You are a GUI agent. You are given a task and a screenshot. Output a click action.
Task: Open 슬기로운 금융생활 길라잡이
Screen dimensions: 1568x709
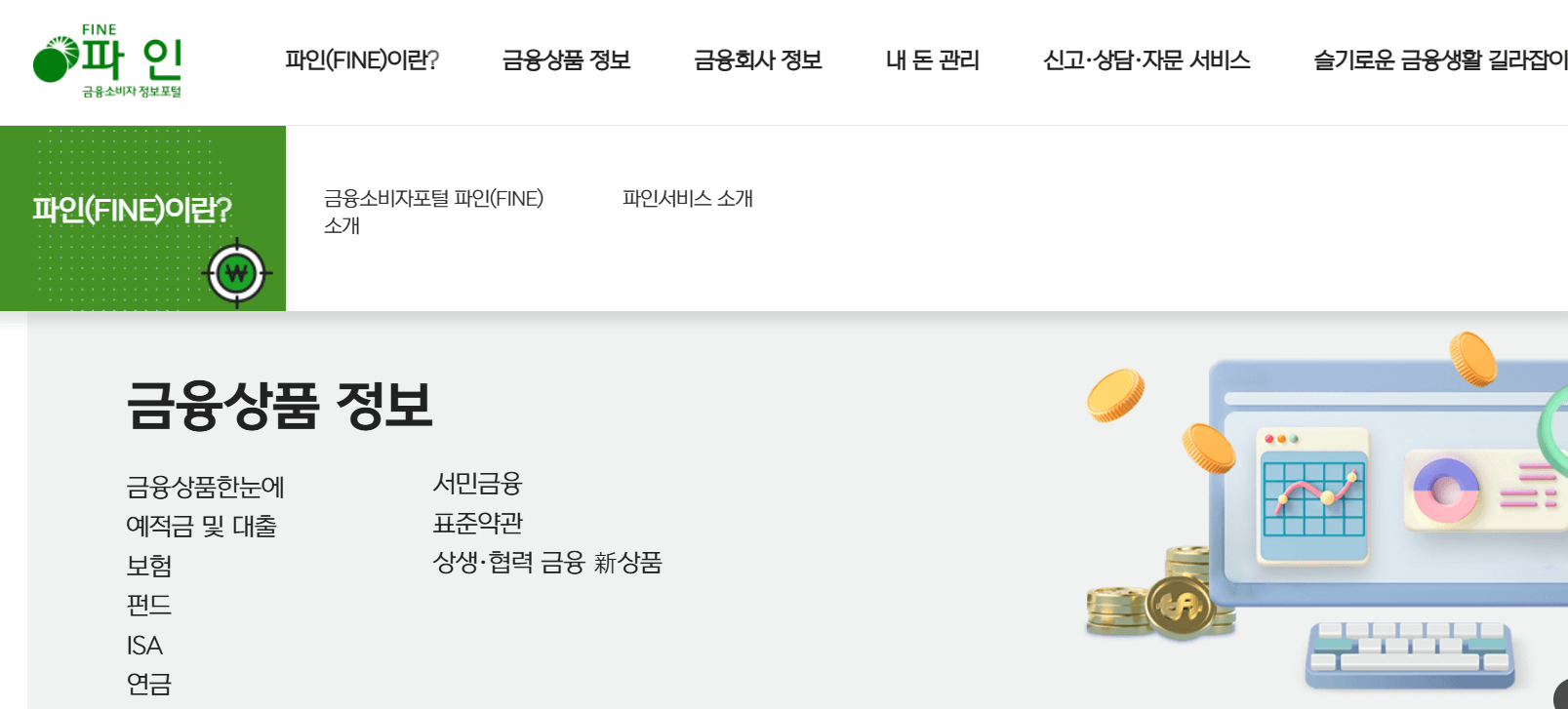[x=1439, y=60]
